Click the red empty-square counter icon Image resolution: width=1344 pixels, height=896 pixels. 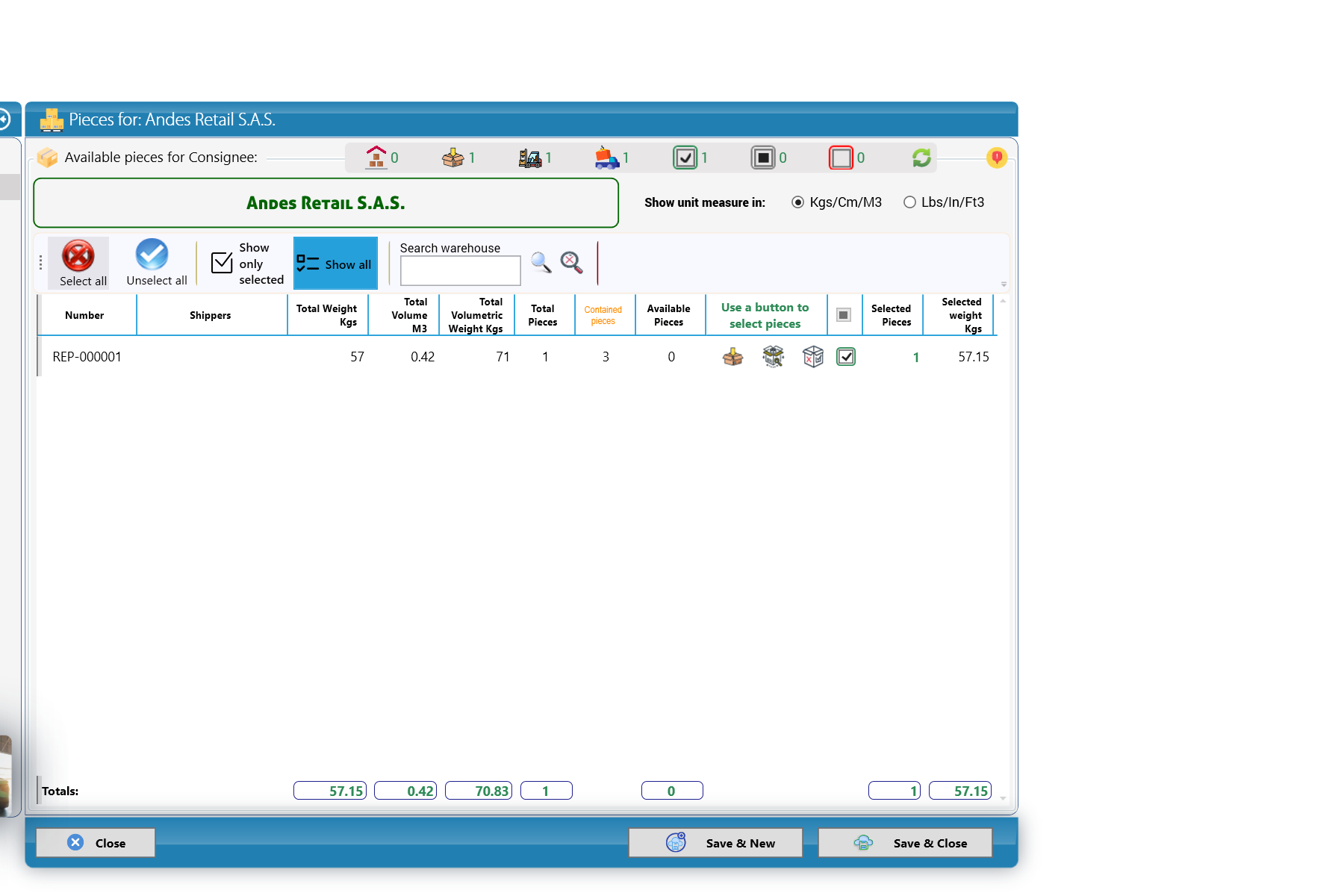pos(841,158)
